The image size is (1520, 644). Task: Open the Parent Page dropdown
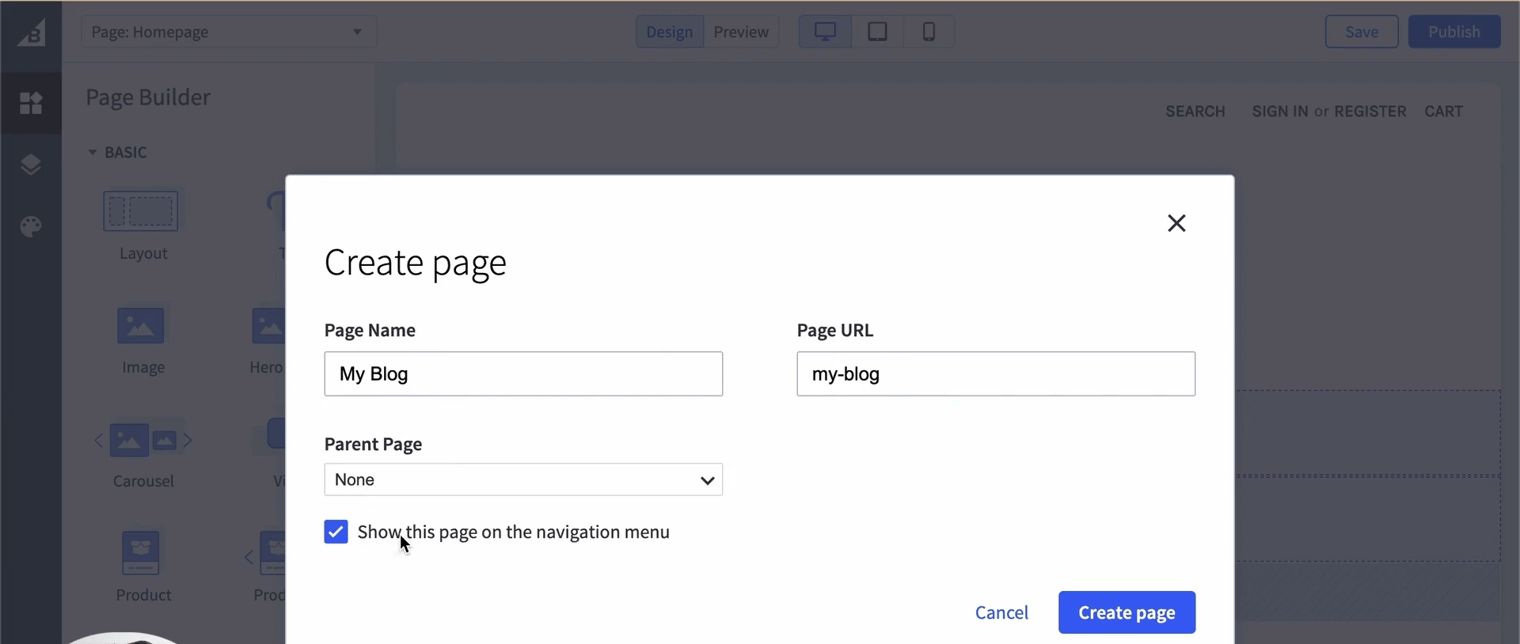pos(523,479)
